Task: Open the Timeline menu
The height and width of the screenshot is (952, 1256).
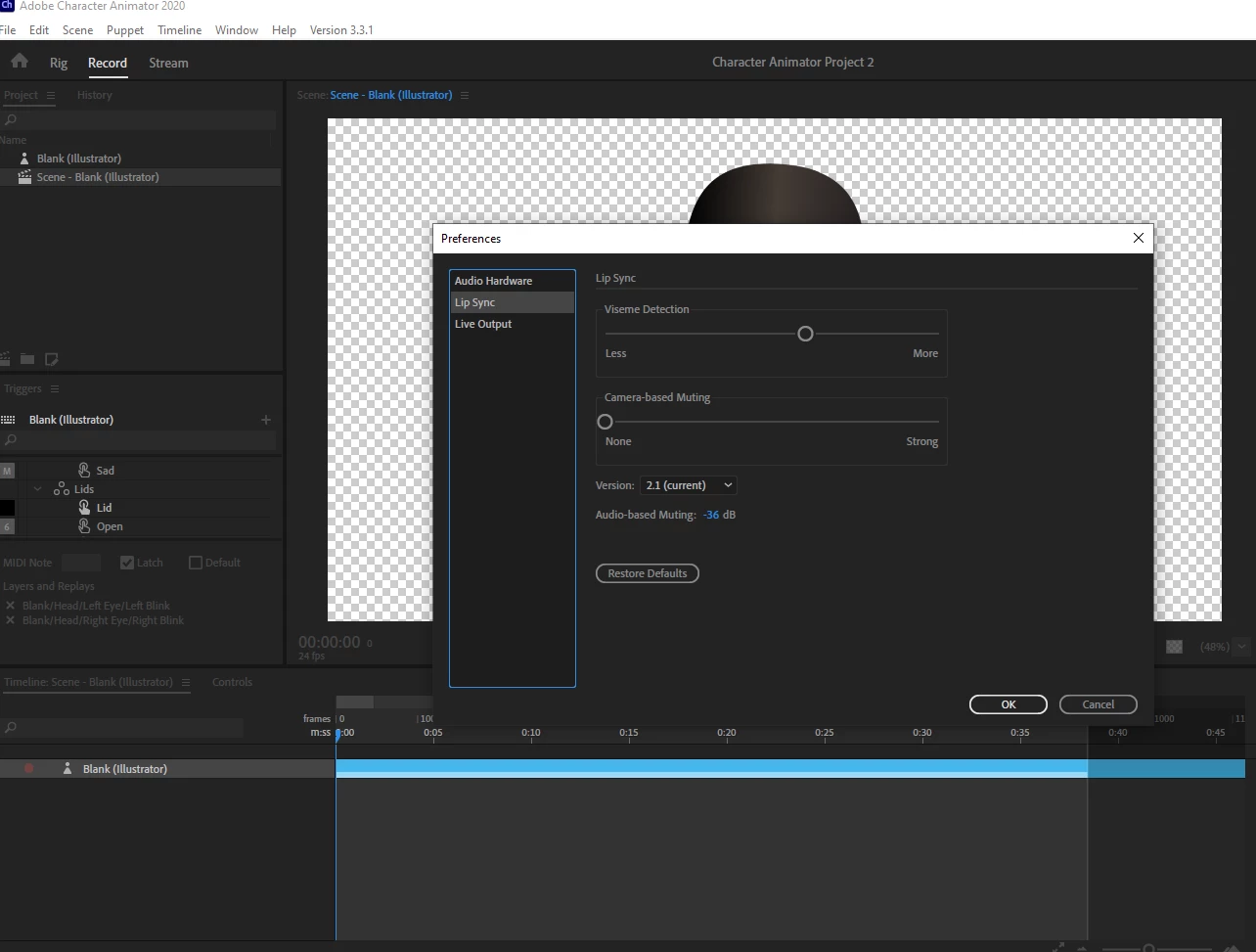Action: tap(180, 30)
